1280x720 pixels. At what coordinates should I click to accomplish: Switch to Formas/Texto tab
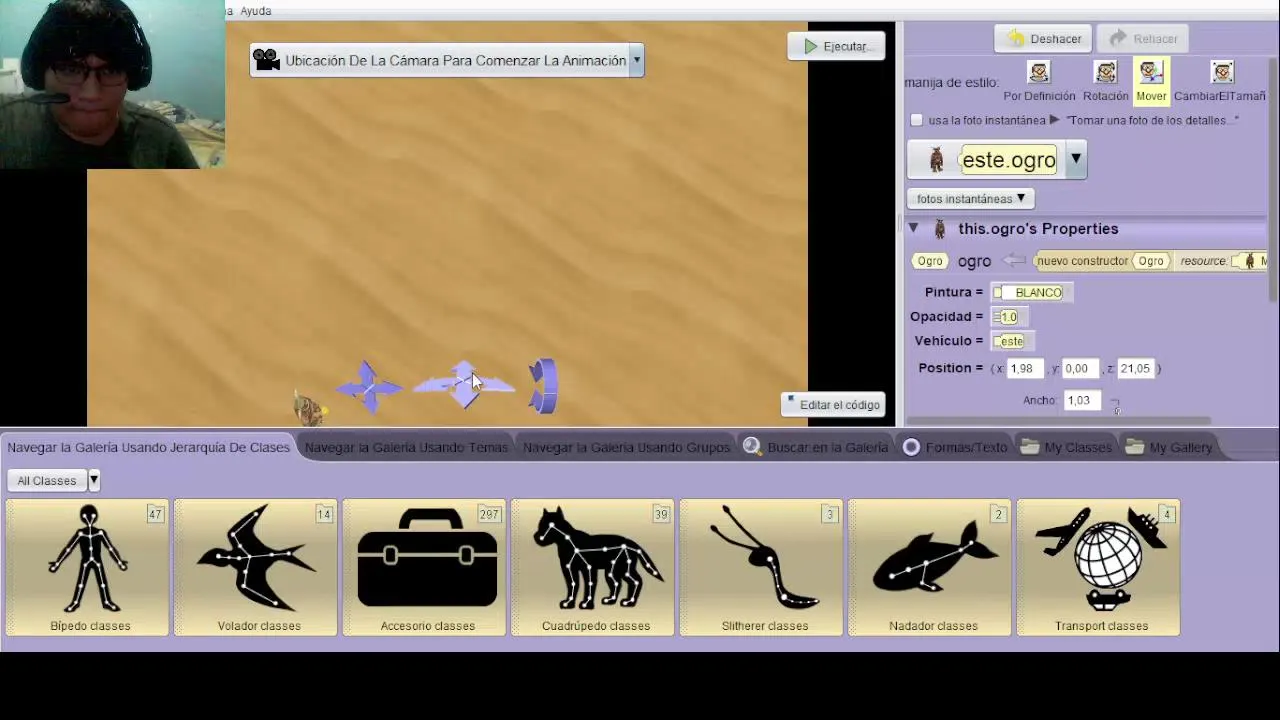coord(955,447)
